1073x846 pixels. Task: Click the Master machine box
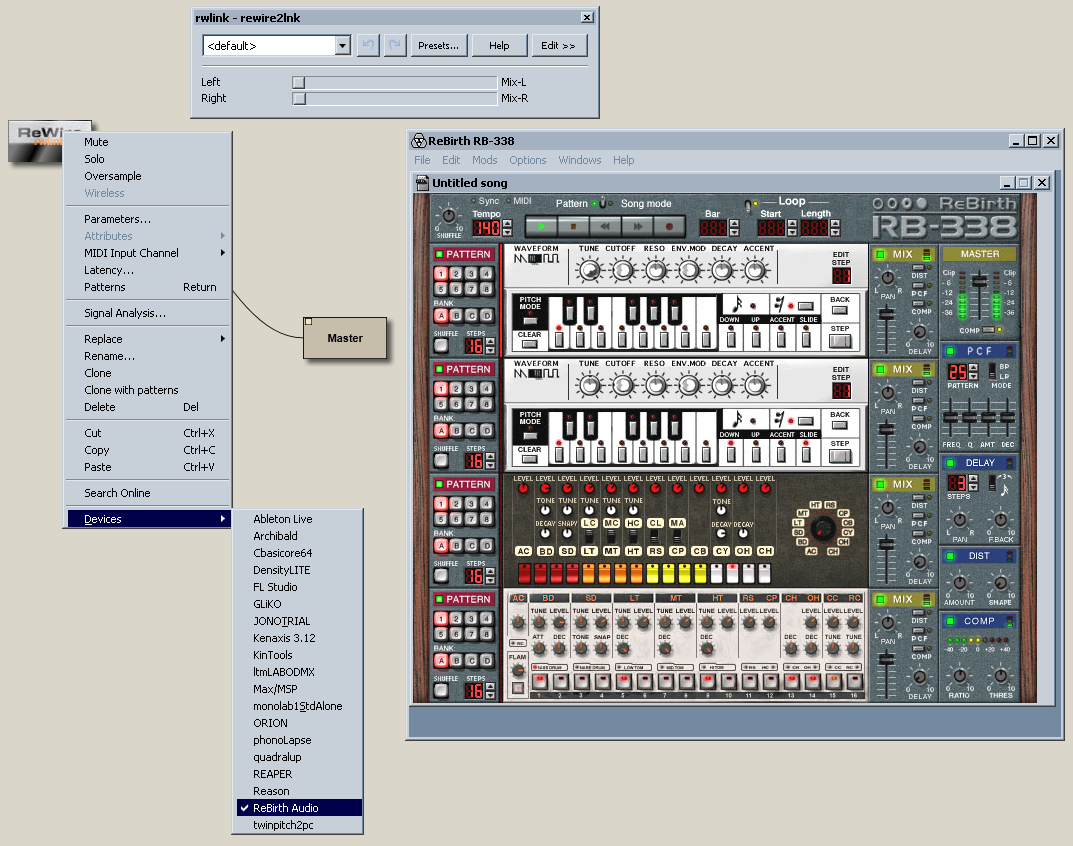pyautogui.click(x=345, y=338)
